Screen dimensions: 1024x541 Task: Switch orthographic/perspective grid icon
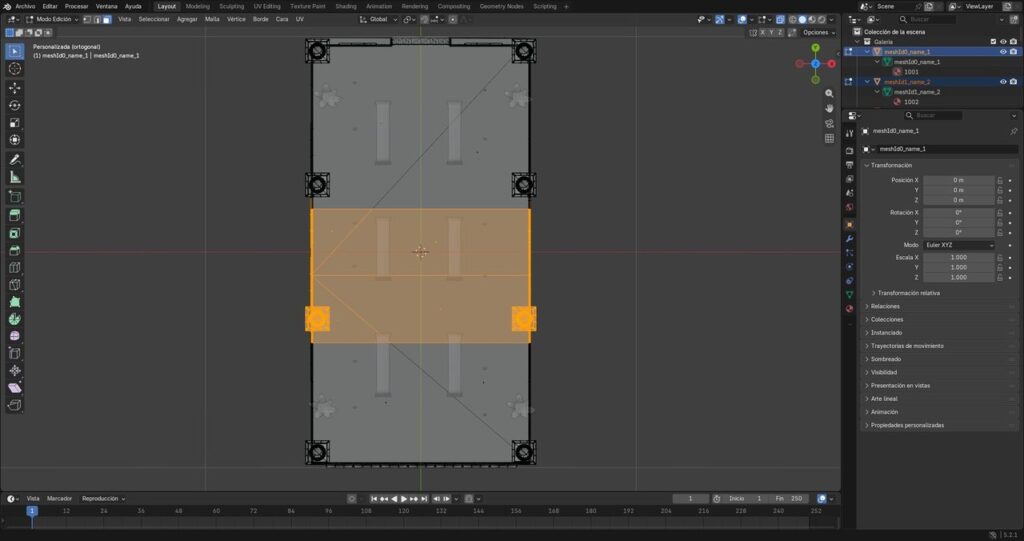coord(829,139)
